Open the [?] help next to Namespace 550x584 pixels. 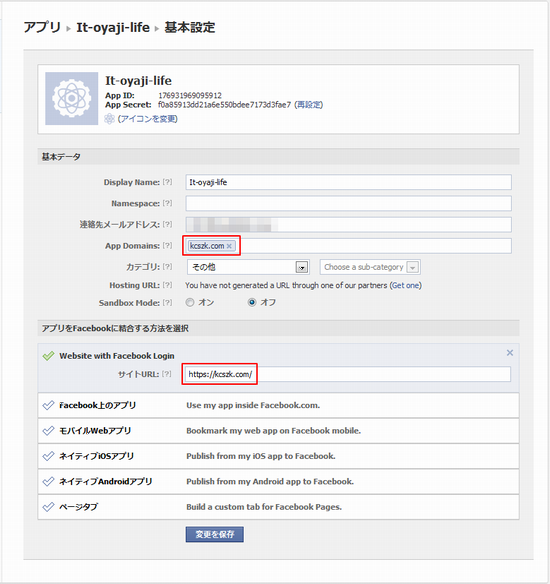click(x=168, y=203)
